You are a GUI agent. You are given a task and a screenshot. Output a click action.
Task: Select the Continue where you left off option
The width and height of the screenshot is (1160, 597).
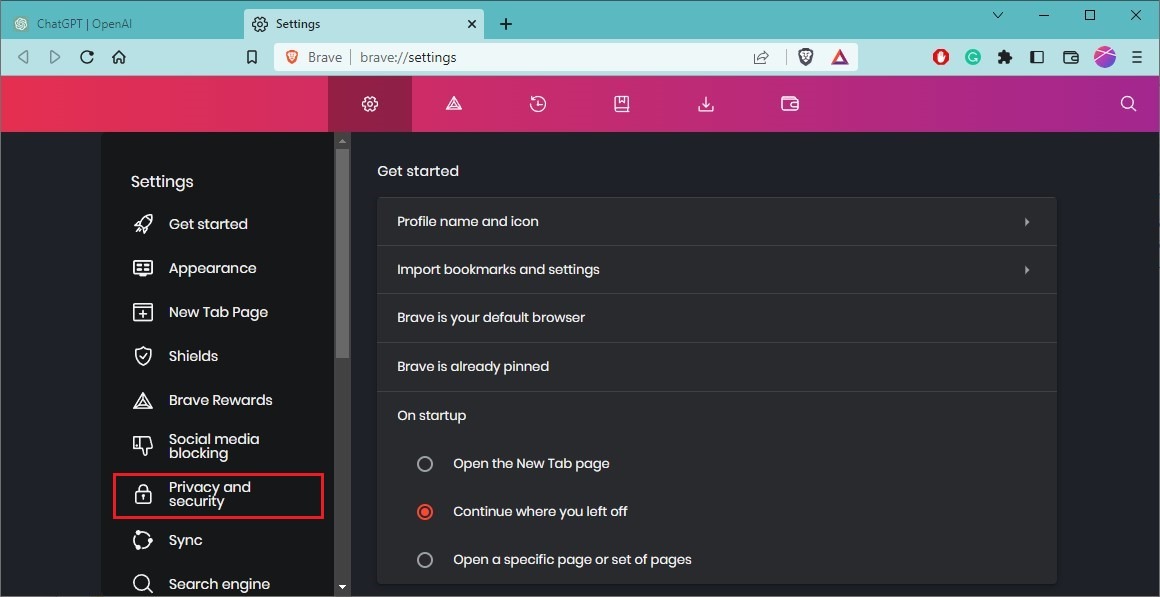coord(424,511)
